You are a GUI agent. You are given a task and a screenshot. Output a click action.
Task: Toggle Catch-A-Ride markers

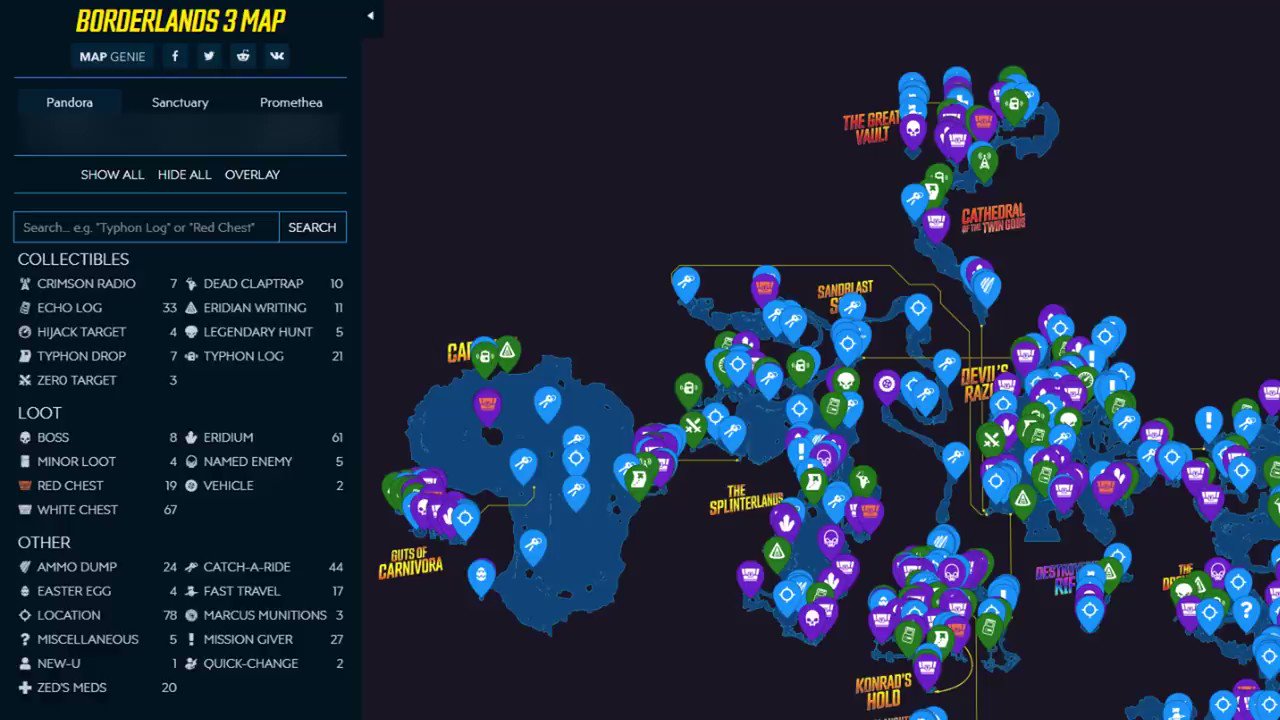pyautogui.click(x=264, y=567)
